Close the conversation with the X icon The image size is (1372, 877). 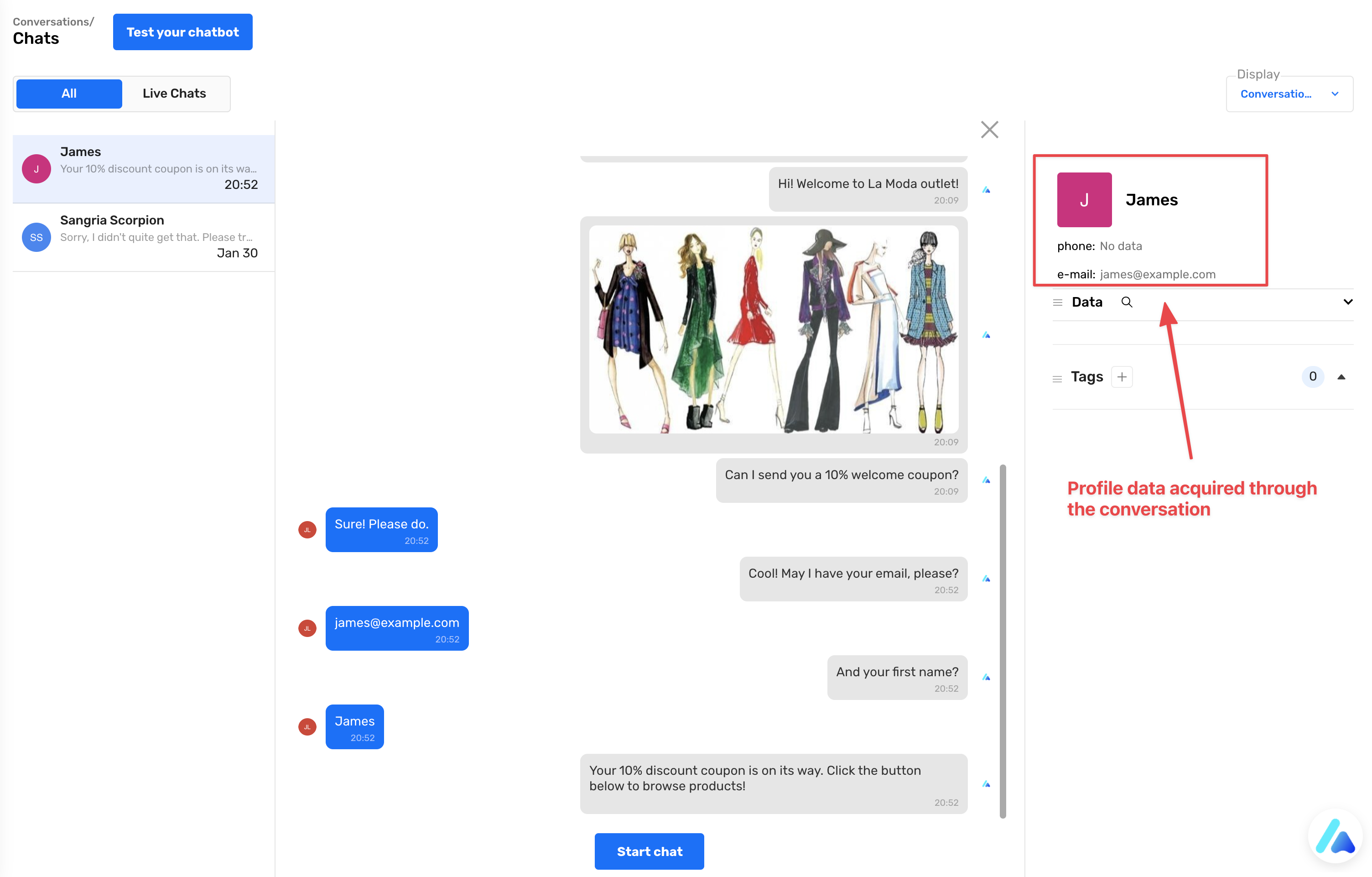click(x=989, y=130)
